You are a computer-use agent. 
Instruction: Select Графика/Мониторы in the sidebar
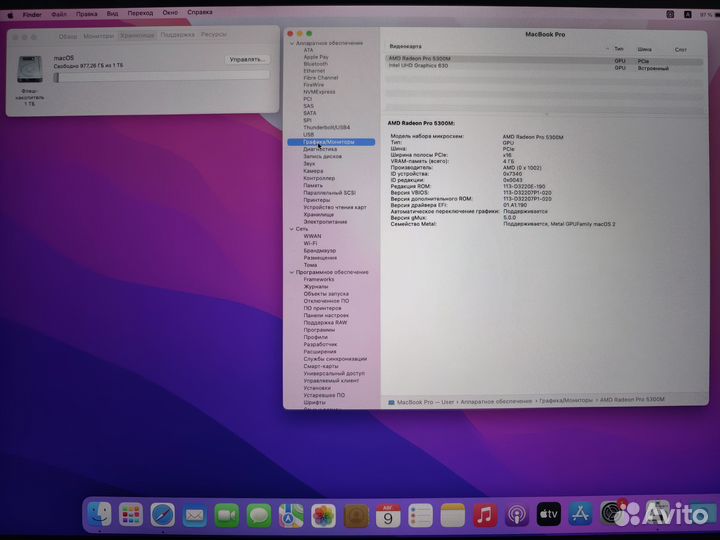point(331,142)
